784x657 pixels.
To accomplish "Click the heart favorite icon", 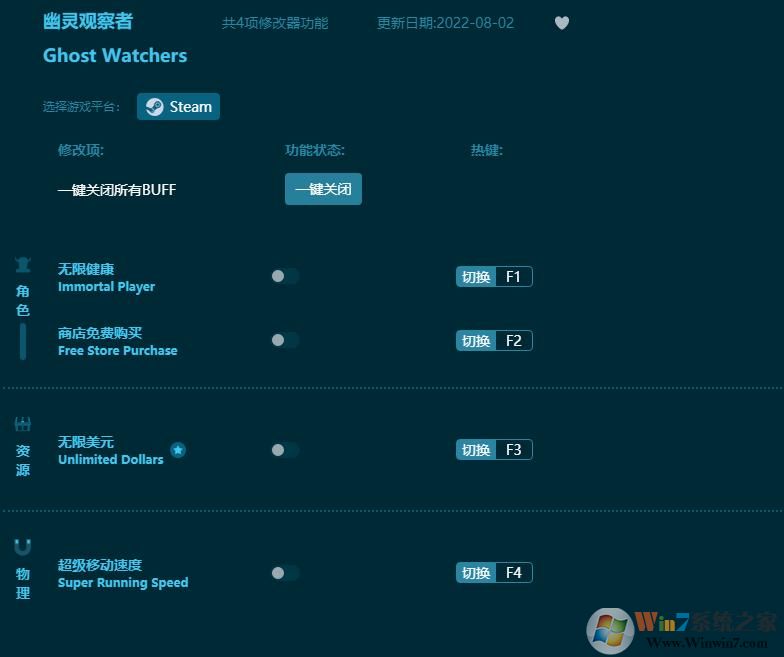I will (562, 23).
